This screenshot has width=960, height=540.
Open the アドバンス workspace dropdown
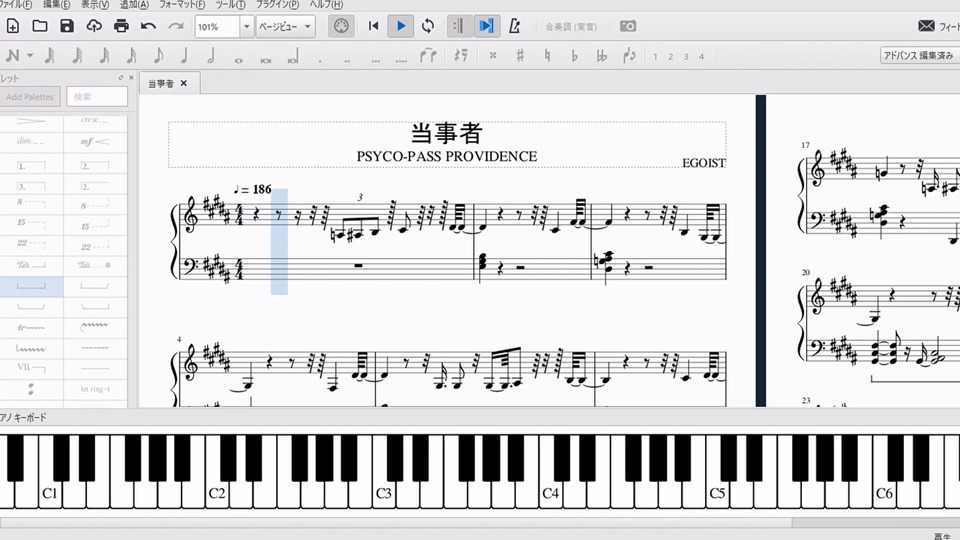point(920,56)
